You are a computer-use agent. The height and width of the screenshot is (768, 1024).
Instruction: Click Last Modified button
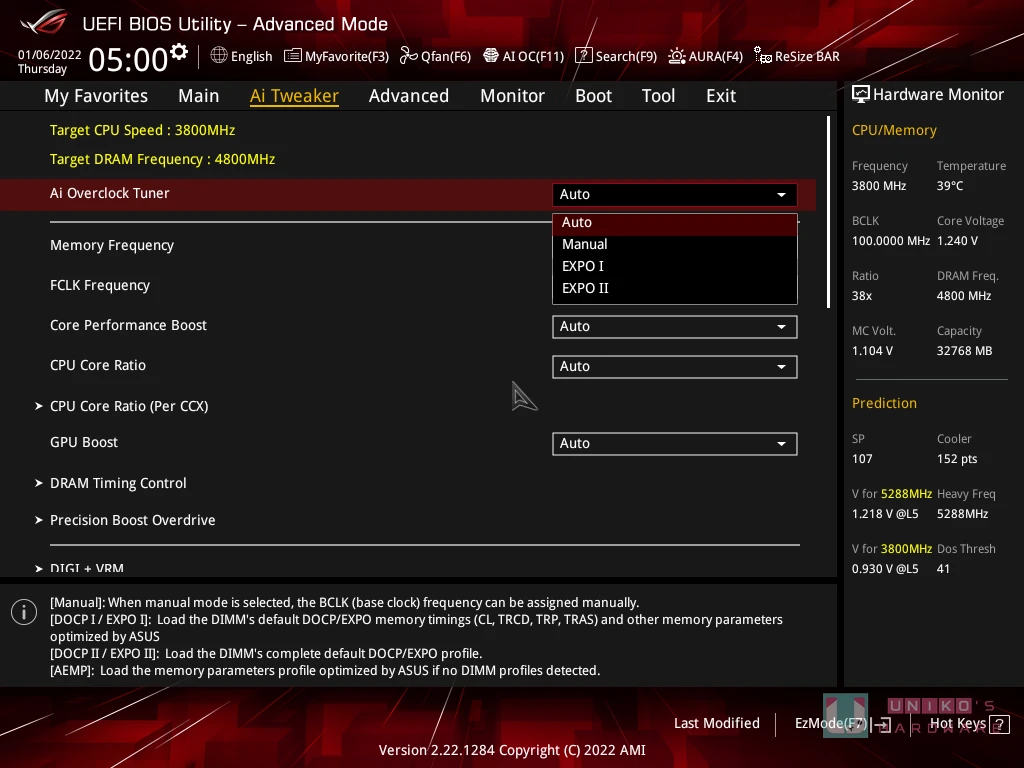pyautogui.click(x=716, y=724)
